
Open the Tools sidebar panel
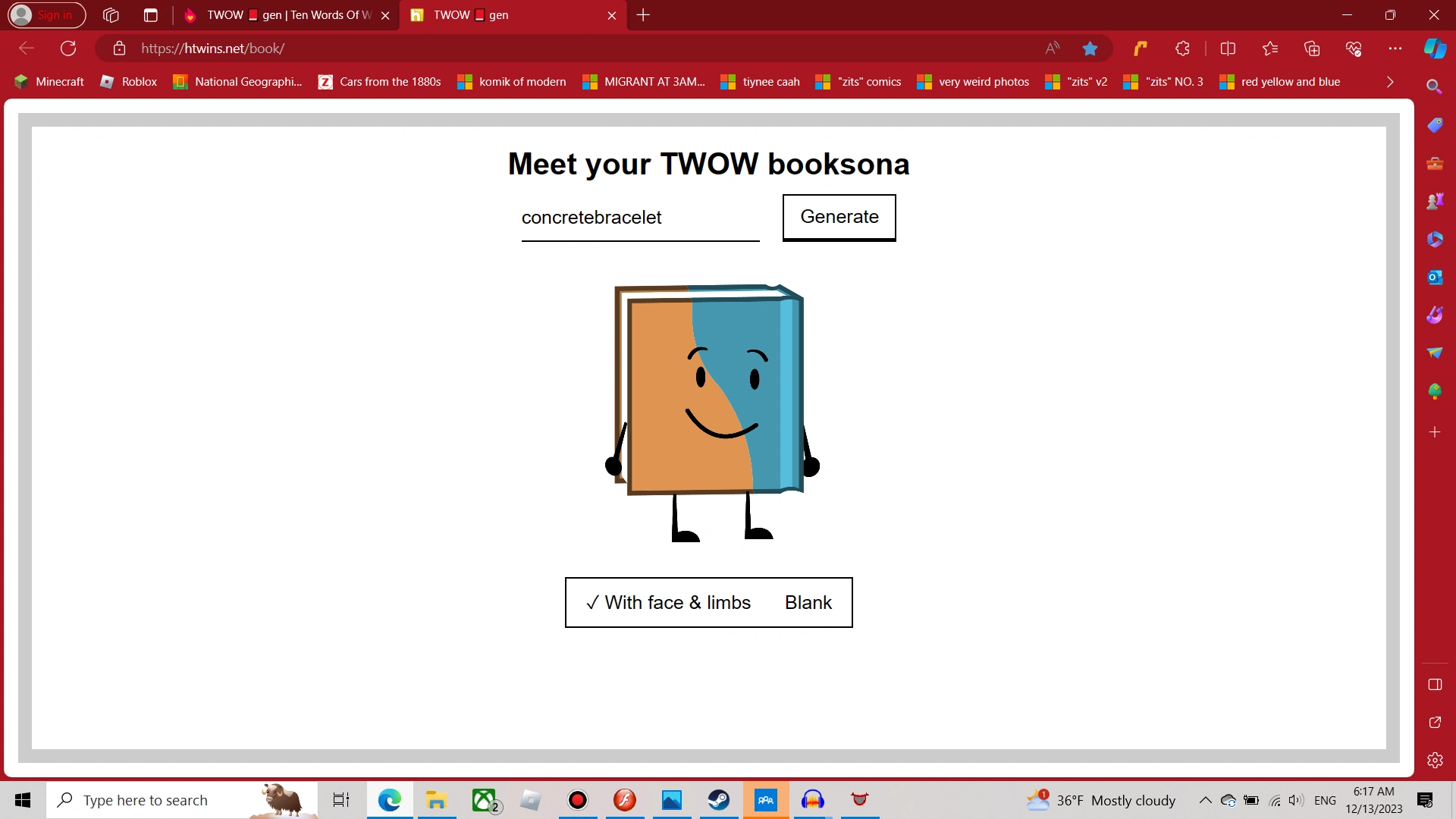coord(1435,163)
